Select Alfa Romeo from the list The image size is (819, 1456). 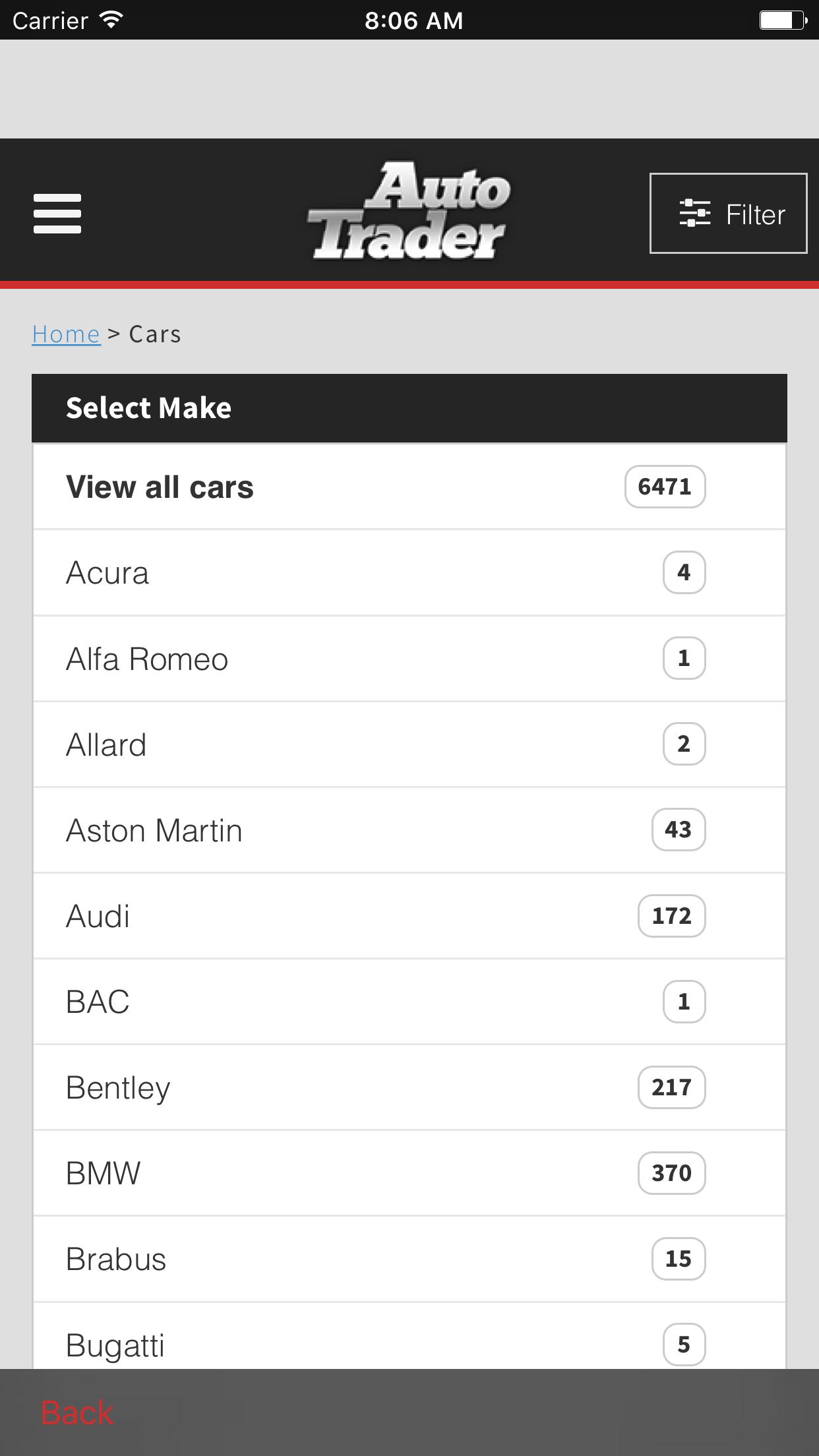[x=409, y=658]
